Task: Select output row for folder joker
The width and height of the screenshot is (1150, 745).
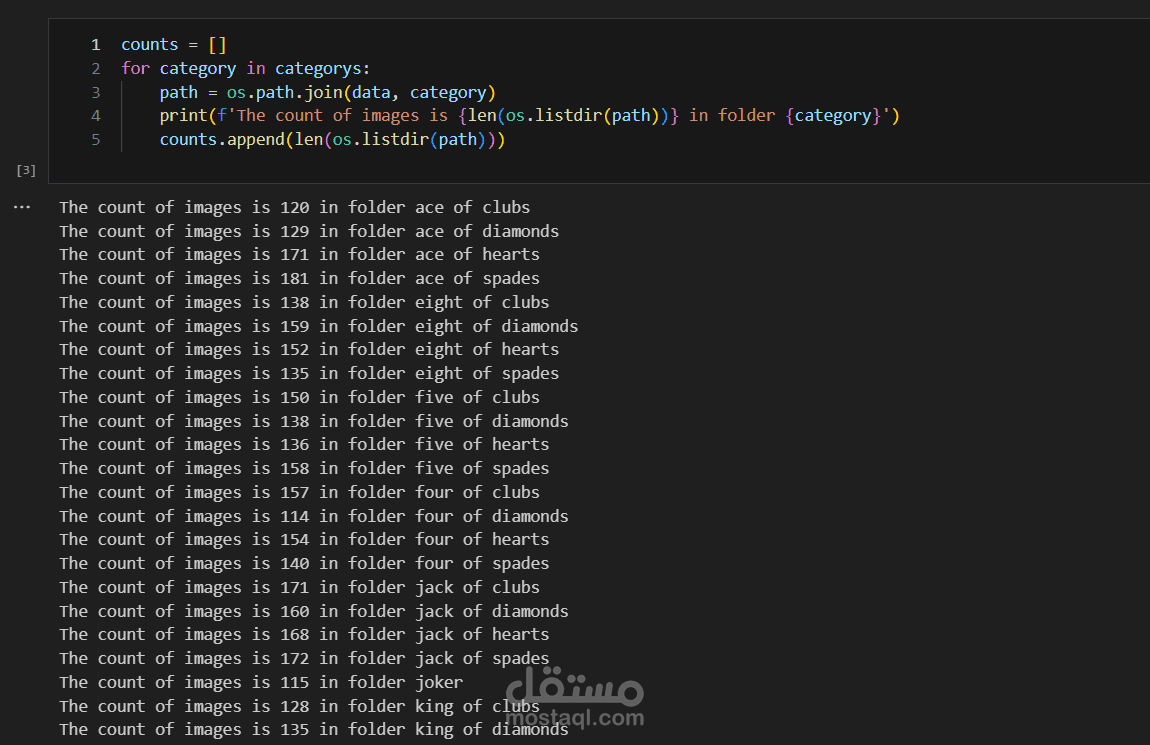Action: [261, 683]
